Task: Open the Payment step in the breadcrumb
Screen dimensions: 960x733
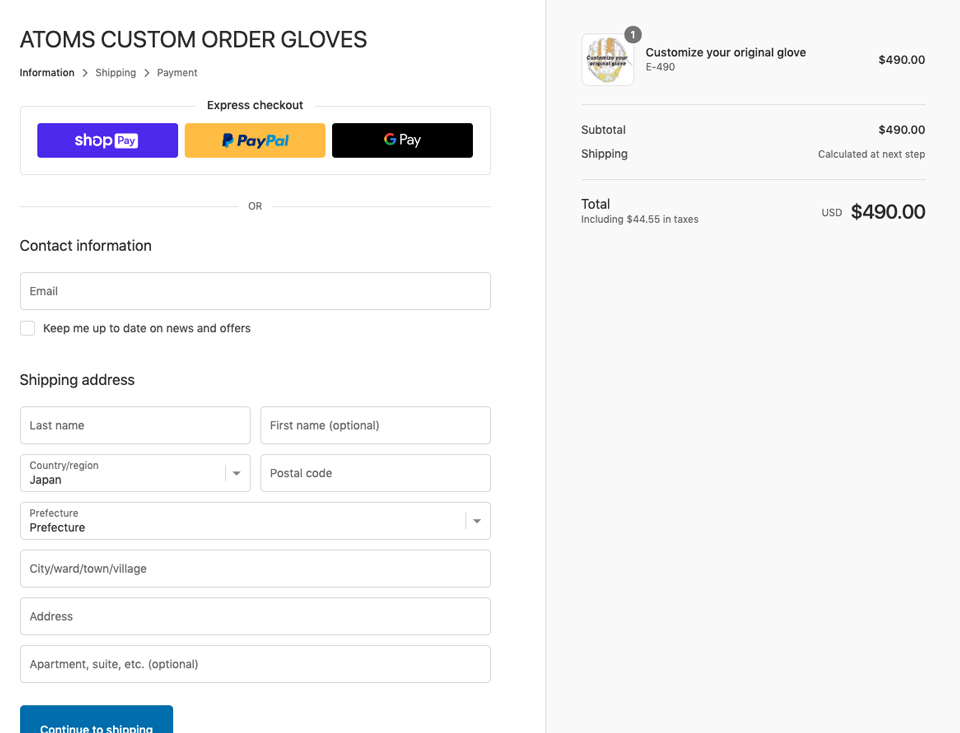Action: tap(177, 72)
